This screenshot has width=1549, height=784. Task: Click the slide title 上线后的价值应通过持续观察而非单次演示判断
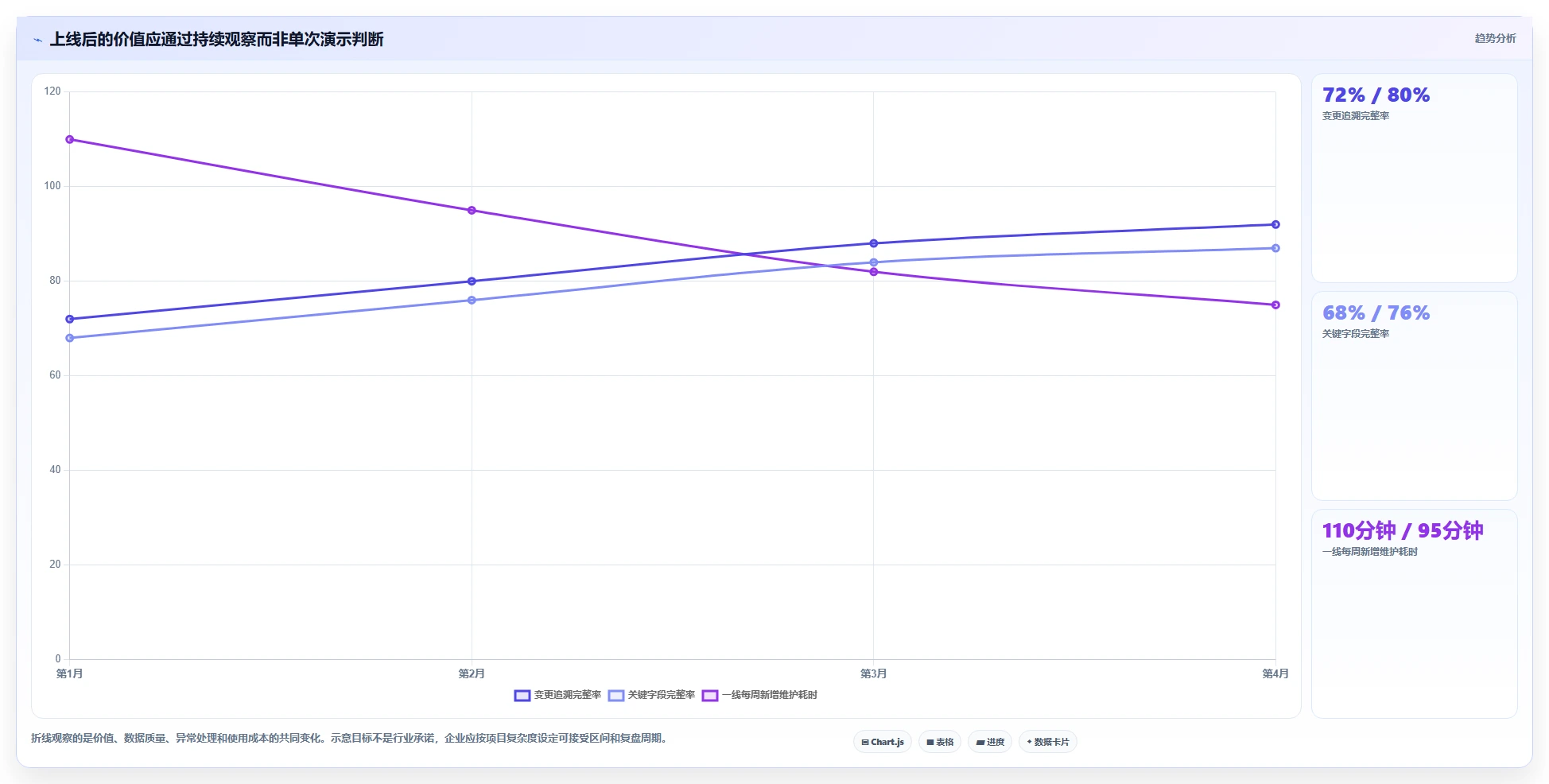tap(216, 39)
